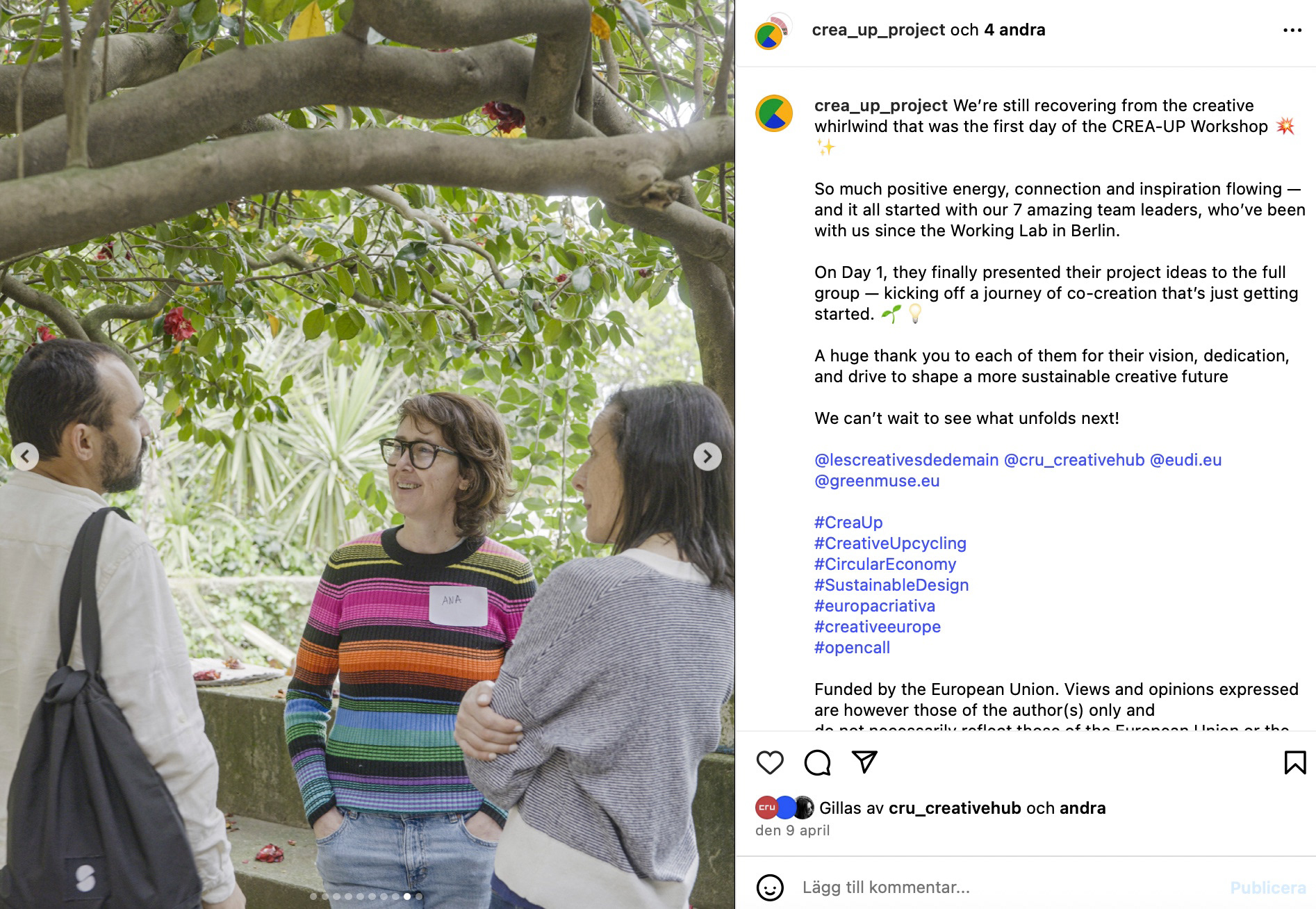Image resolution: width=1316 pixels, height=909 pixels.
Task: Select the first carousel dot indicator
Action: click(x=313, y=896)
